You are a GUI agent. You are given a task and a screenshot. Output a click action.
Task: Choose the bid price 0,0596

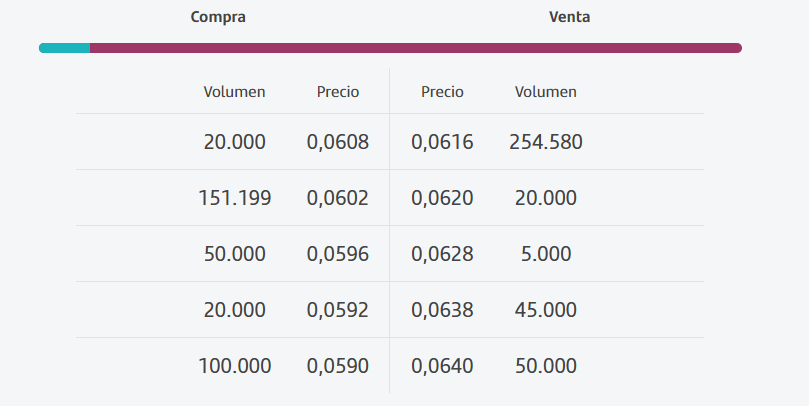(x=338, y=254)
